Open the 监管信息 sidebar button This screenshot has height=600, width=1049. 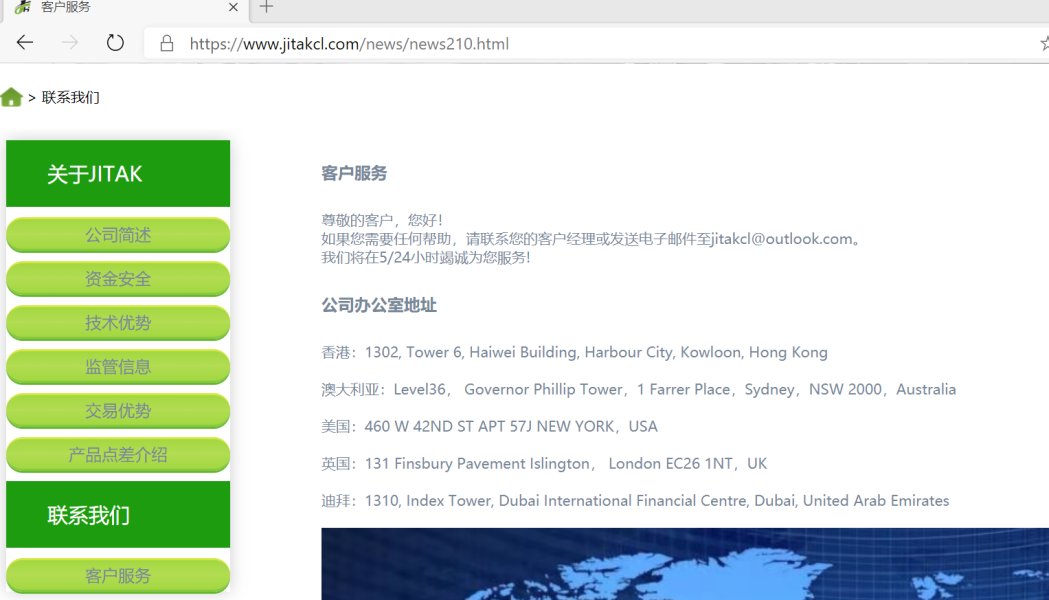(118, 367)
